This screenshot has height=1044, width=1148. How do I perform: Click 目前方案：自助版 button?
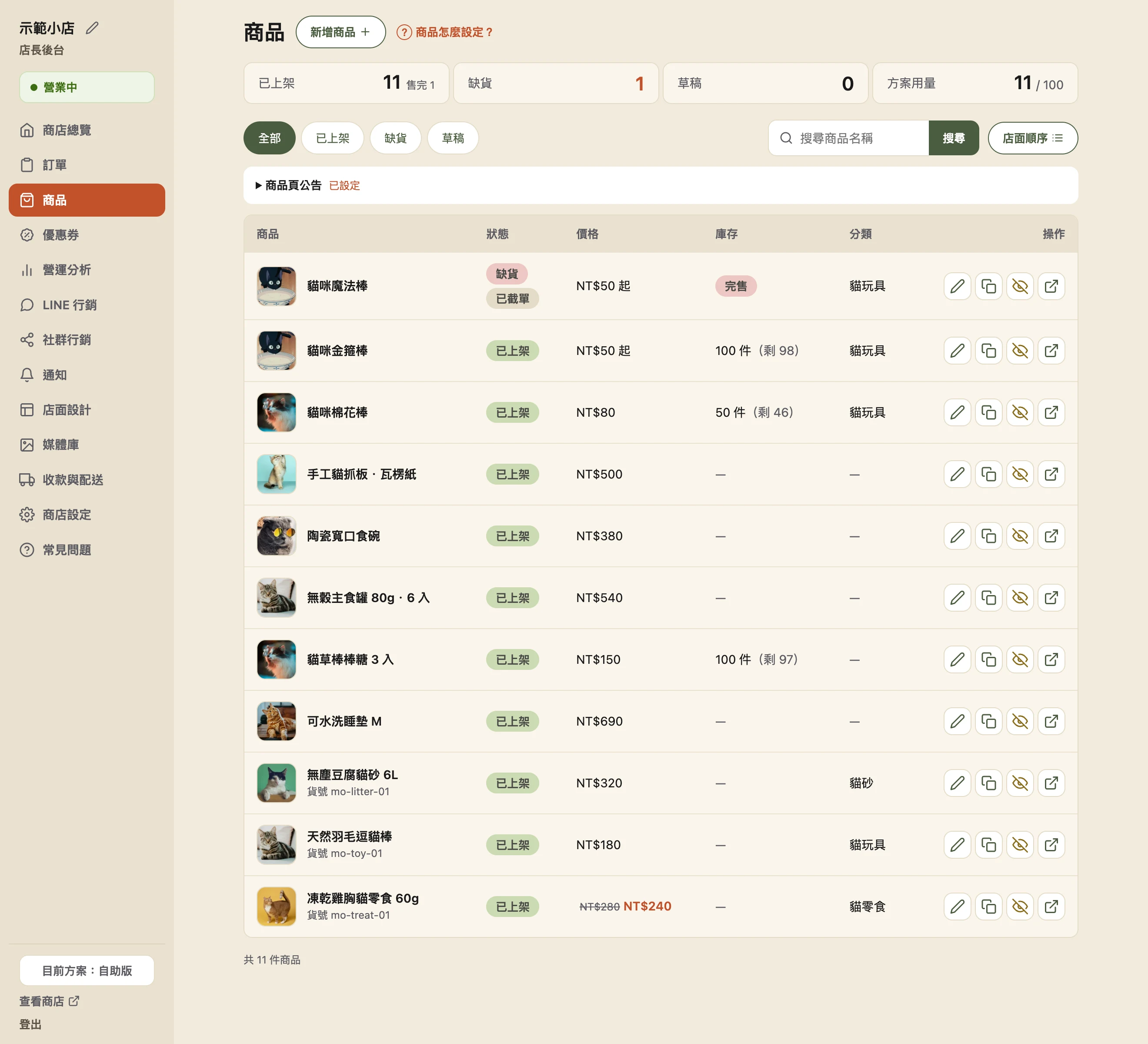(x=87, y=971)
